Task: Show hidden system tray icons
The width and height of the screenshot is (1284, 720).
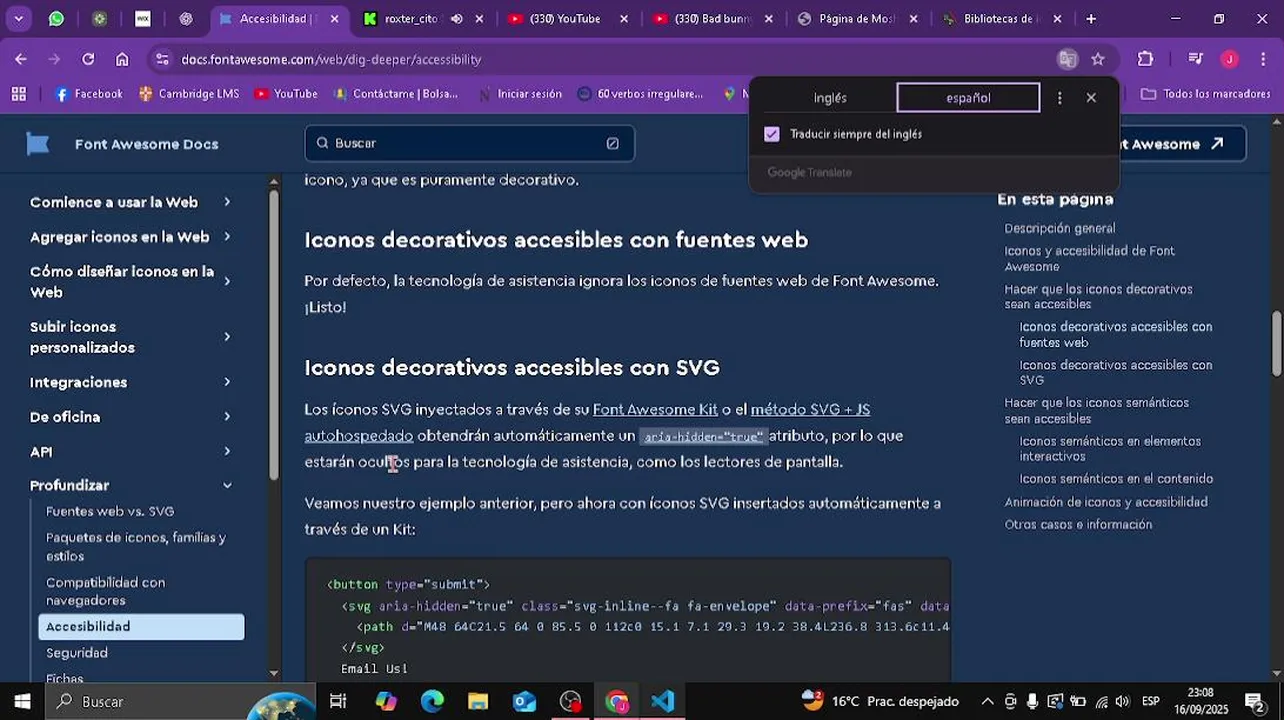Action: tap(987, 701)
